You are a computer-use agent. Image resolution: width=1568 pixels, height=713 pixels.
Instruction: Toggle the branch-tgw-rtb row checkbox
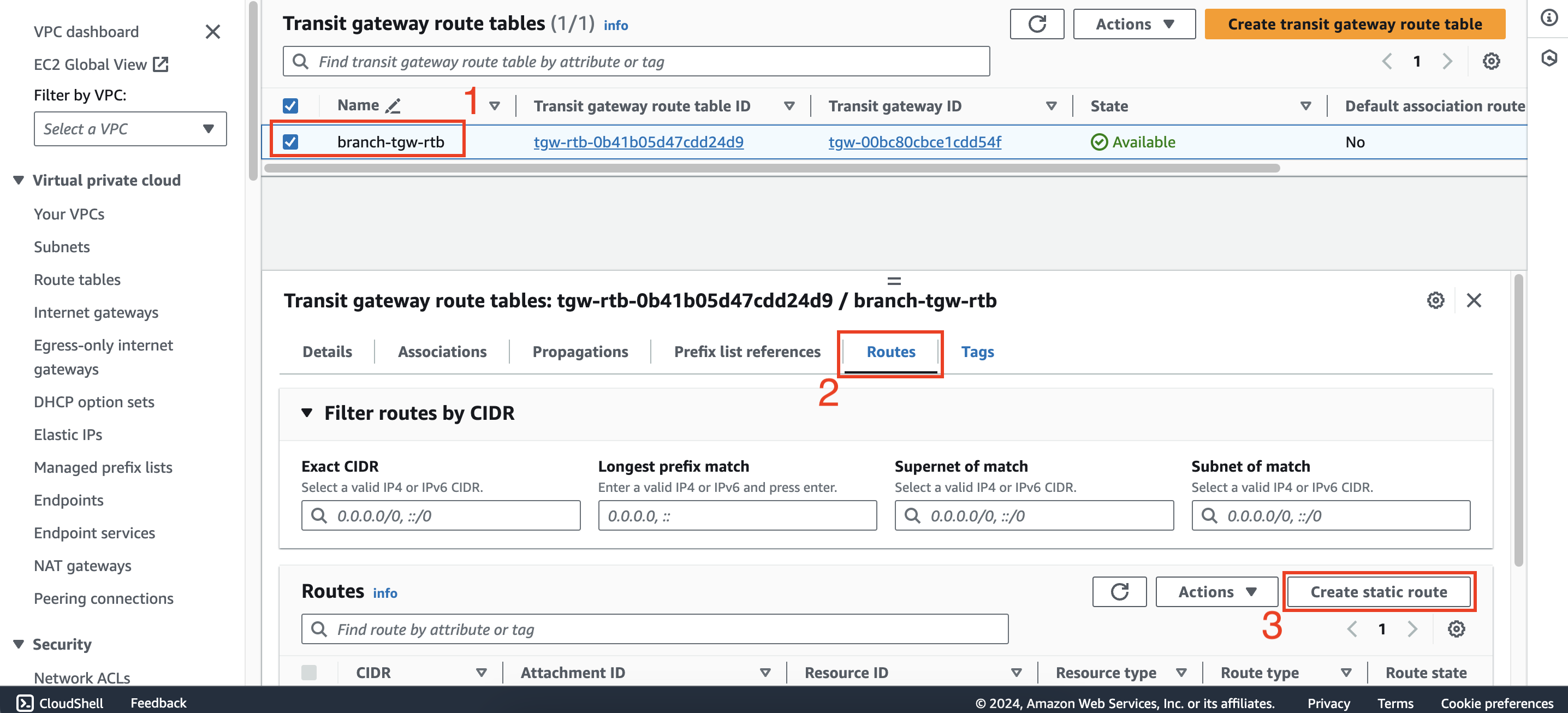click(289, 140)
